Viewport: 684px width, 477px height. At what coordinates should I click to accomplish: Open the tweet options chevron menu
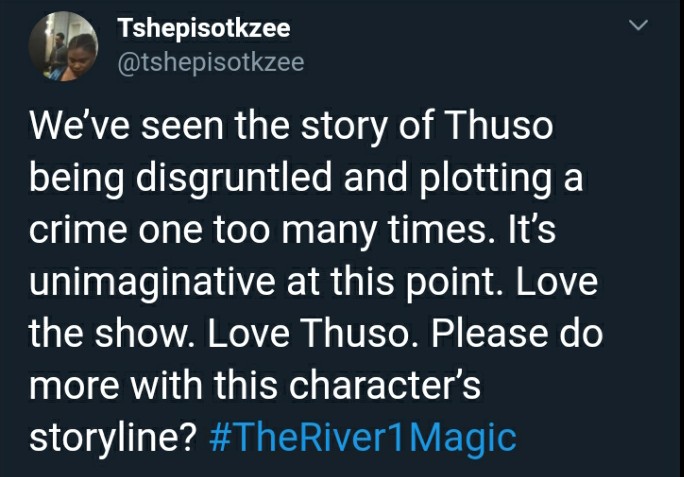(x=639, y=25)
